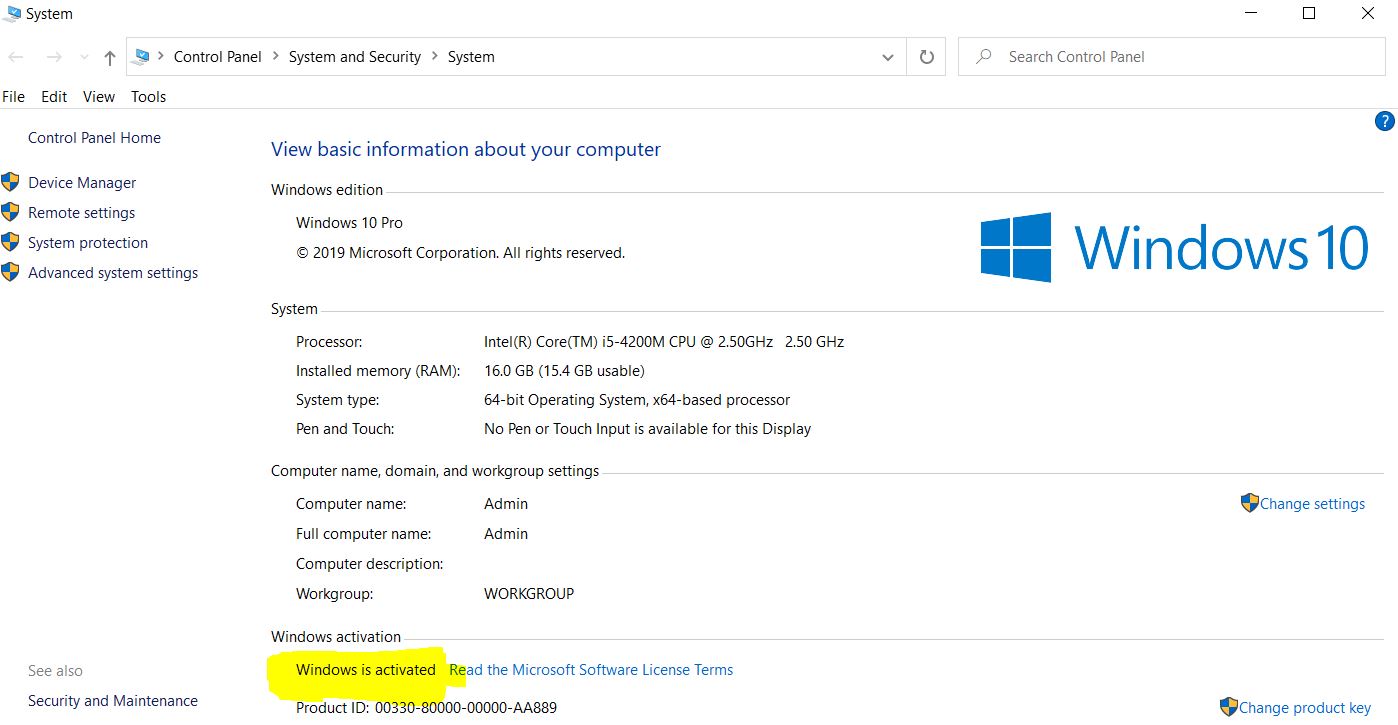Select the System breadcrumb segment
Viewport: 1398px width, 725px height.
(471, 57)
